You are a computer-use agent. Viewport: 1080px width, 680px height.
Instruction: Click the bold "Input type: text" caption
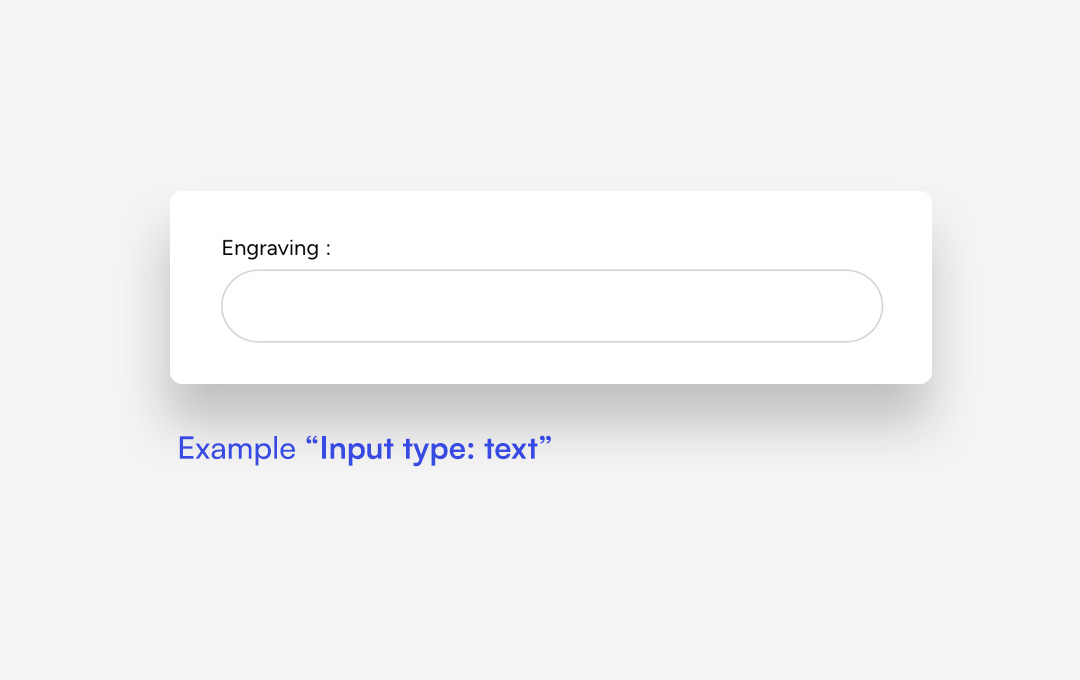pos(429,449)
